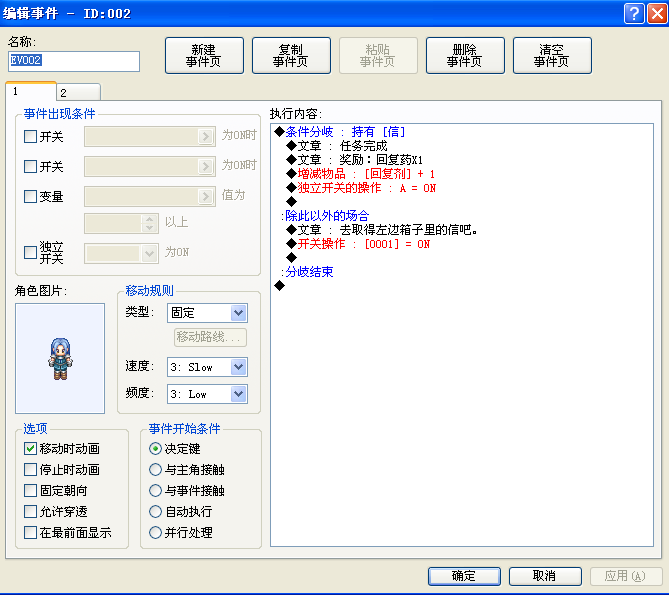Open the 类型 dropdown showing 固定

click(207, 313)
